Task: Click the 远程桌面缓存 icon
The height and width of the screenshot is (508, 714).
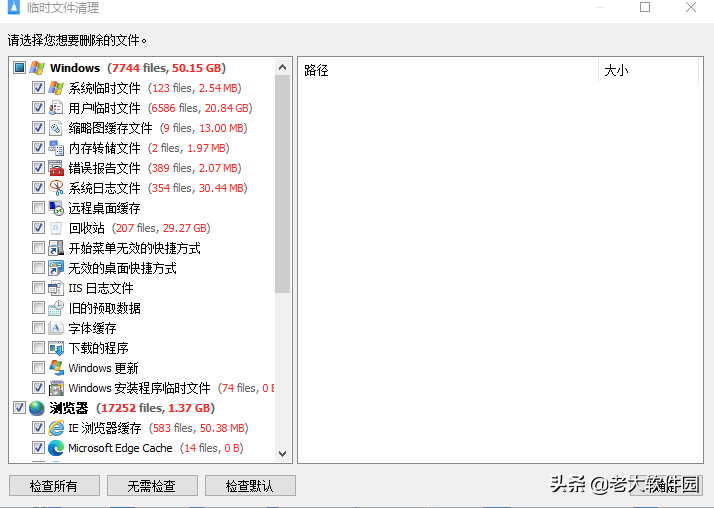Action: tap(57, 208)
